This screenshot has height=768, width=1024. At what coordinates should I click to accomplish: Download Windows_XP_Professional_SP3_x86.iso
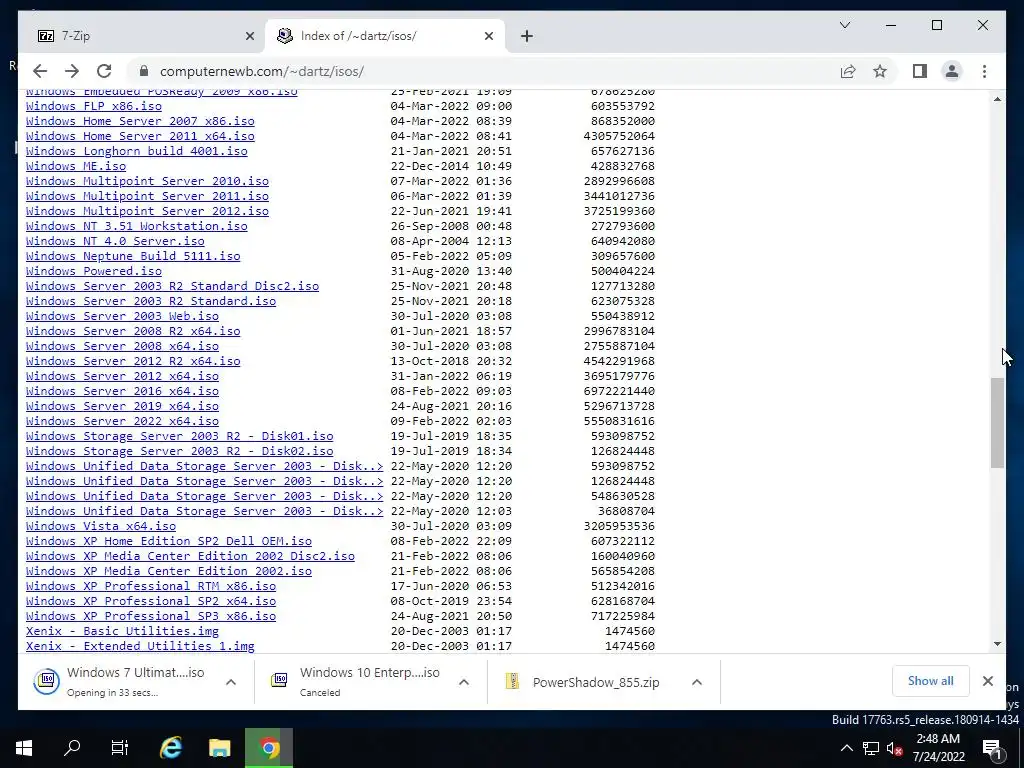[x=151, y=616]
